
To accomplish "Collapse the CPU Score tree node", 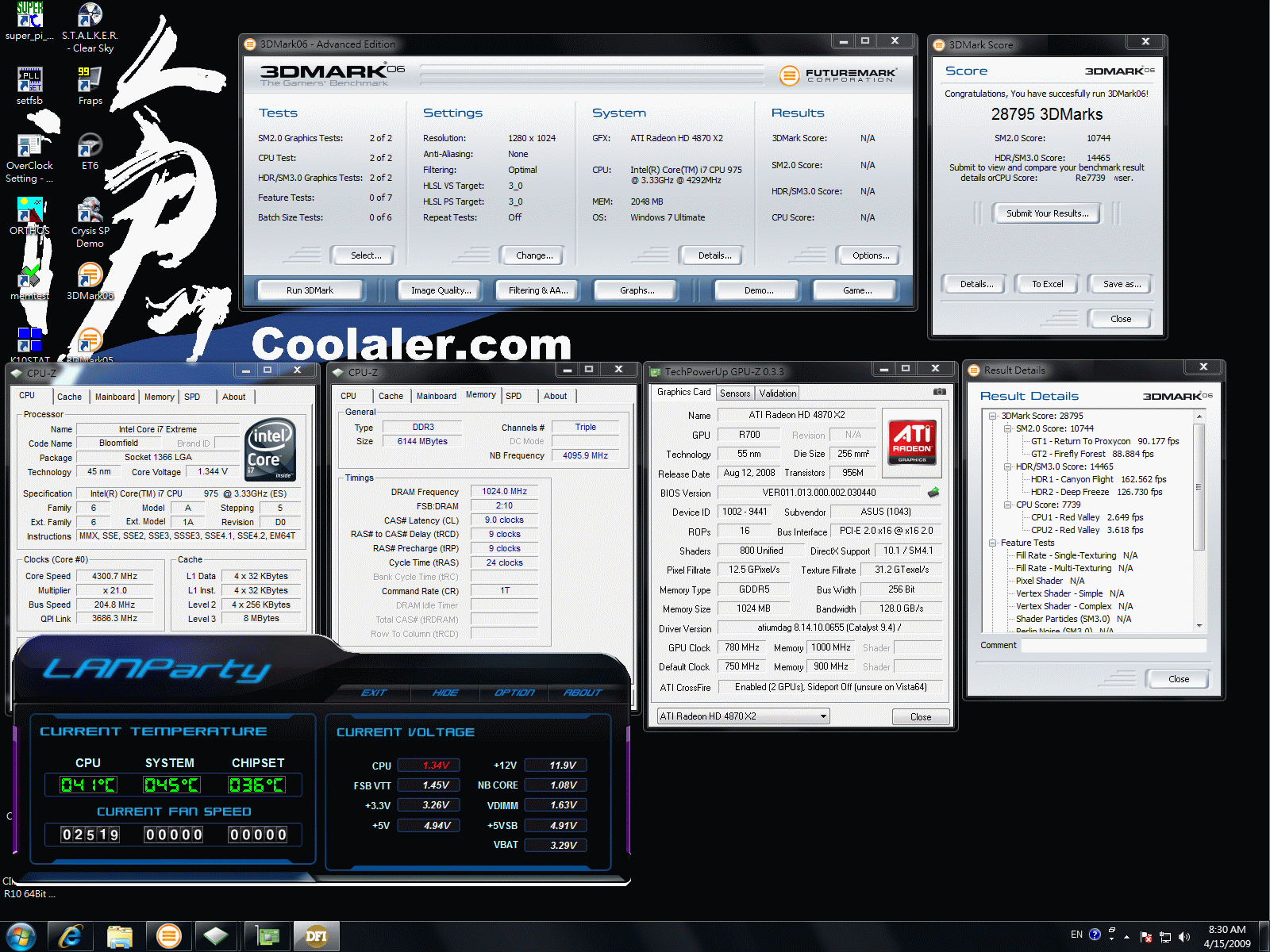I will coord(1007,505).
